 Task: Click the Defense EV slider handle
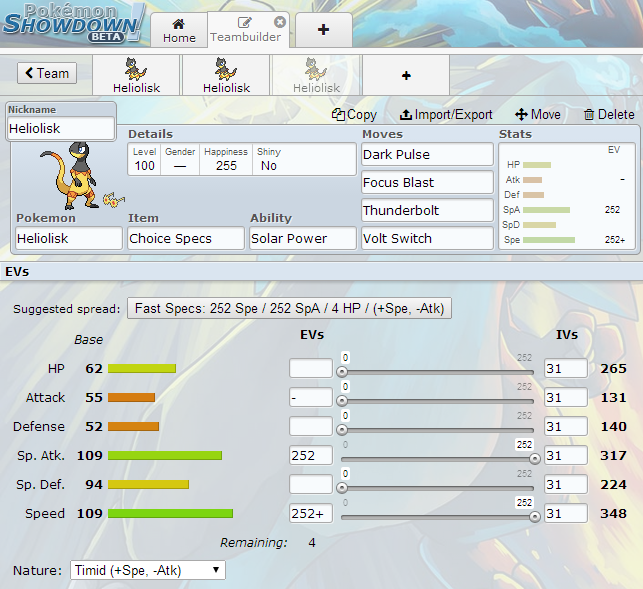342,430
